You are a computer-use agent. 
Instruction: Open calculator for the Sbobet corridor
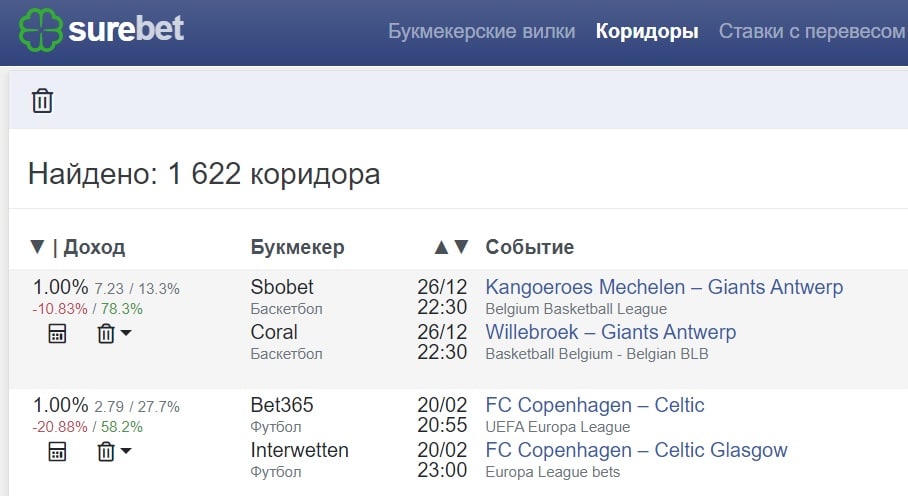(x=57, y=333)
